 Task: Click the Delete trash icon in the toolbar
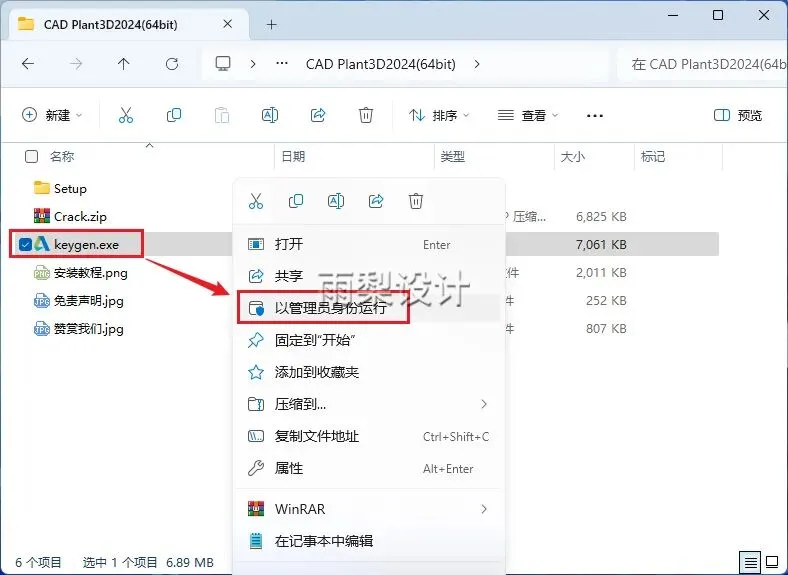coord(366,116)
